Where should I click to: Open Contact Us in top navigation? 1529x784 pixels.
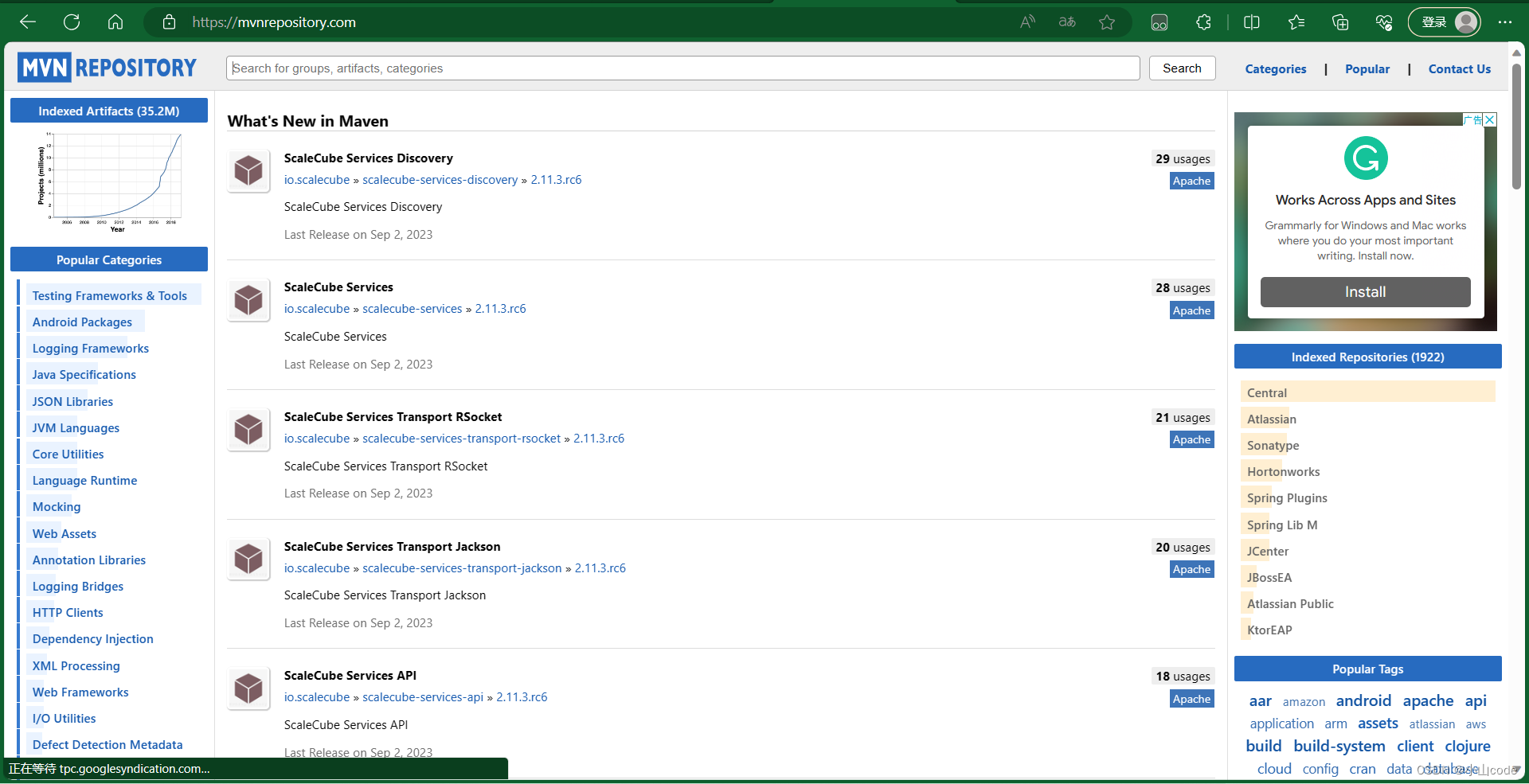tap(1459, 69)
